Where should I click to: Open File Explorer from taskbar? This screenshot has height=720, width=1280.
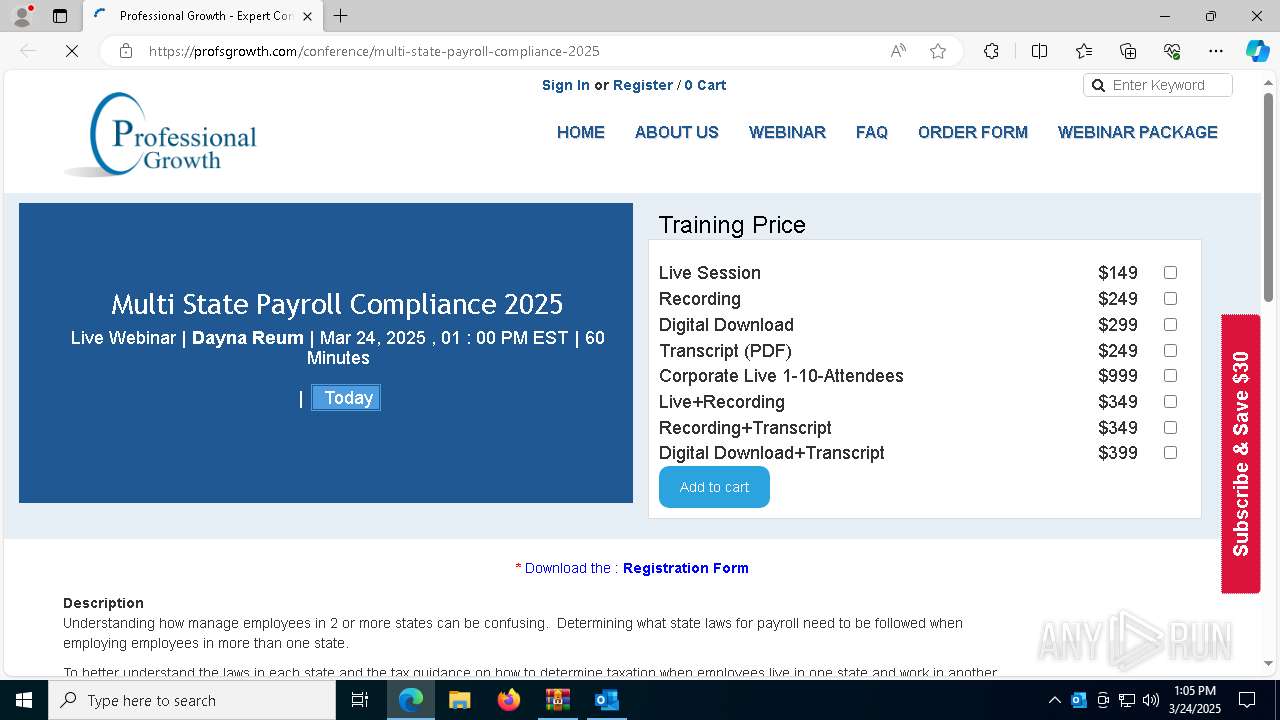click(x=459, y=700)
